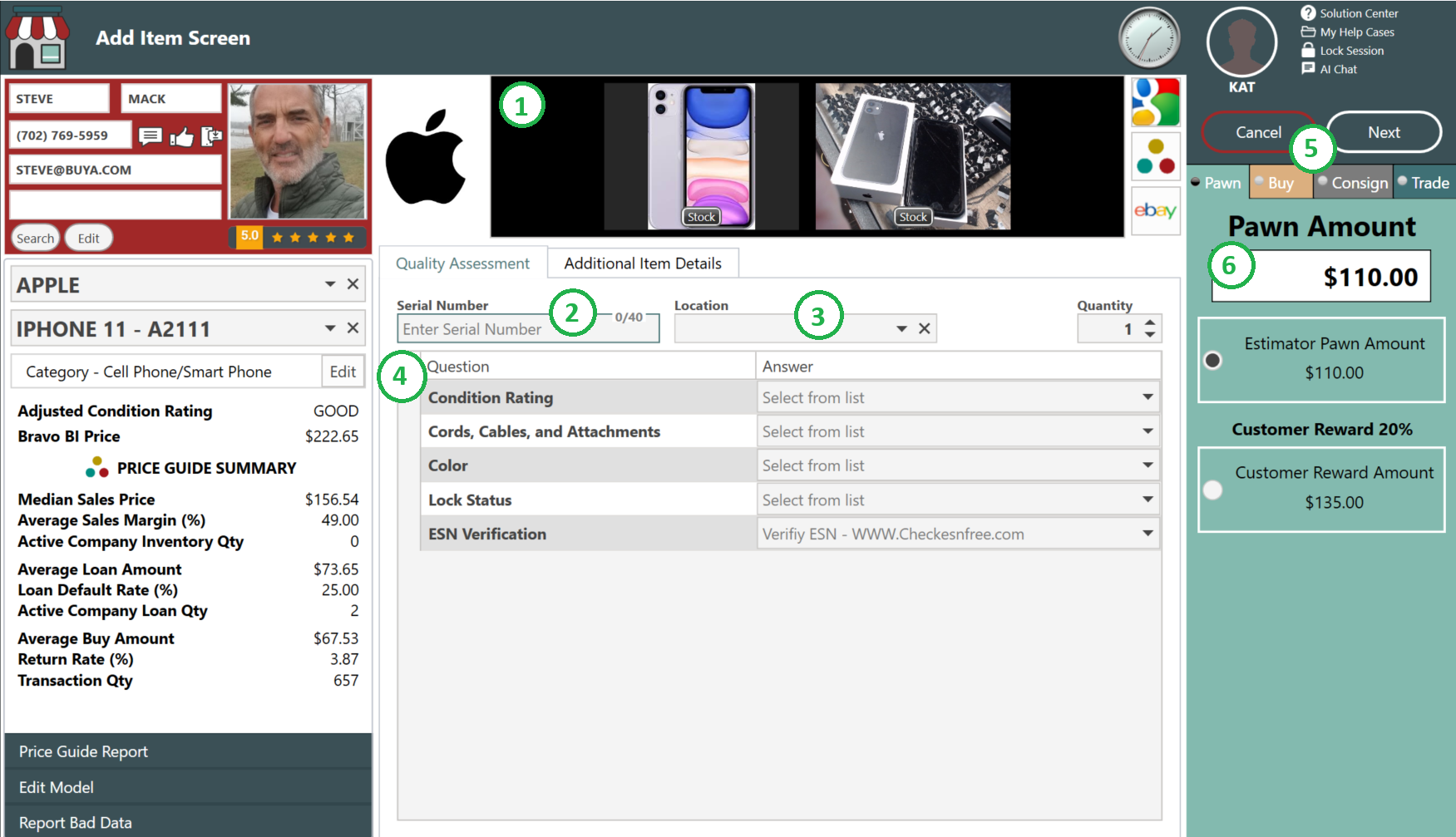Expand the IPHONE 11 - A2111 model dropdown
Screen dimensions: 1456x837
(330, 328)
